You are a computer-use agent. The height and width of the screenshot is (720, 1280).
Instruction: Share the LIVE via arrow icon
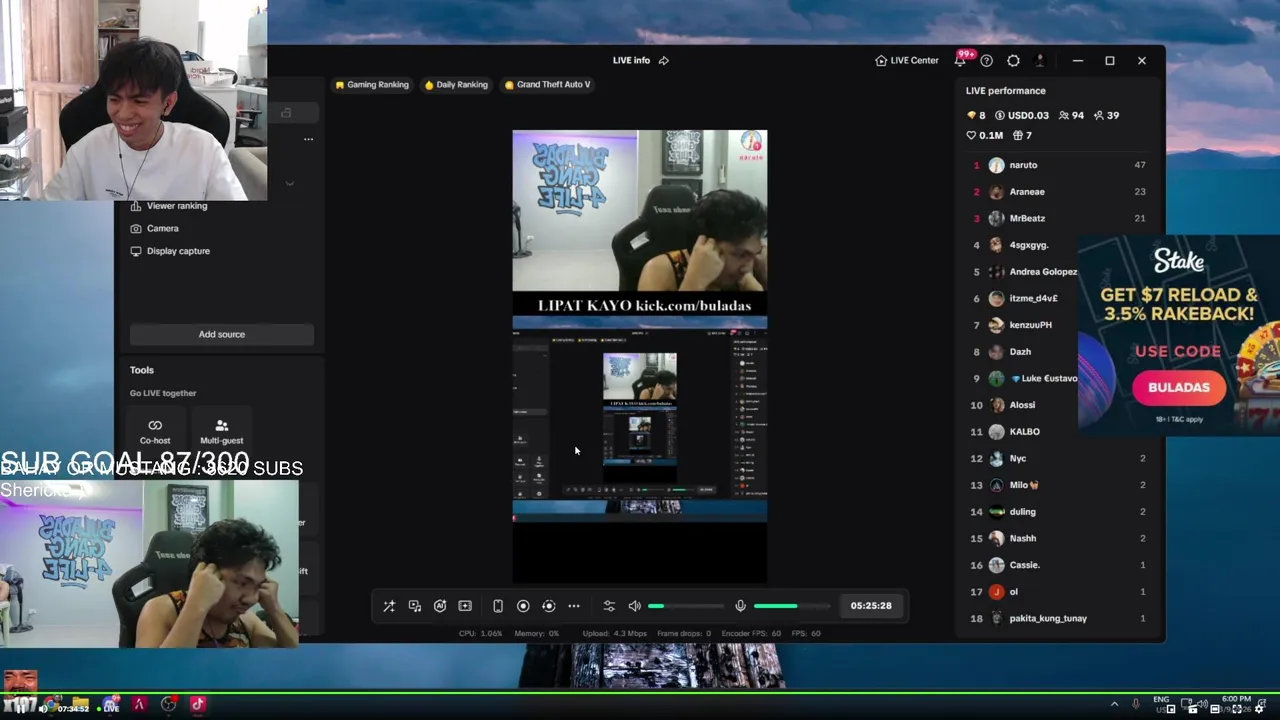coord(663,61)
